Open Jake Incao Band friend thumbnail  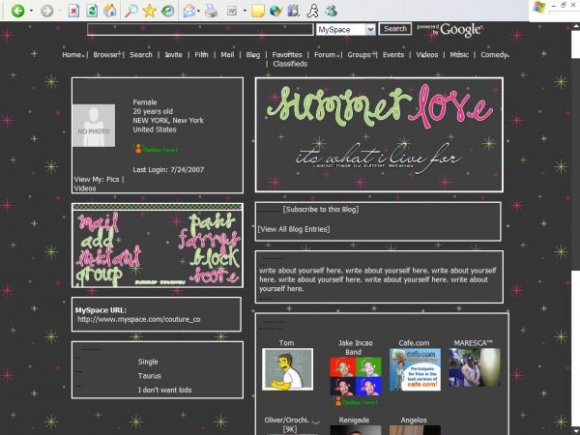coord(355,377)
